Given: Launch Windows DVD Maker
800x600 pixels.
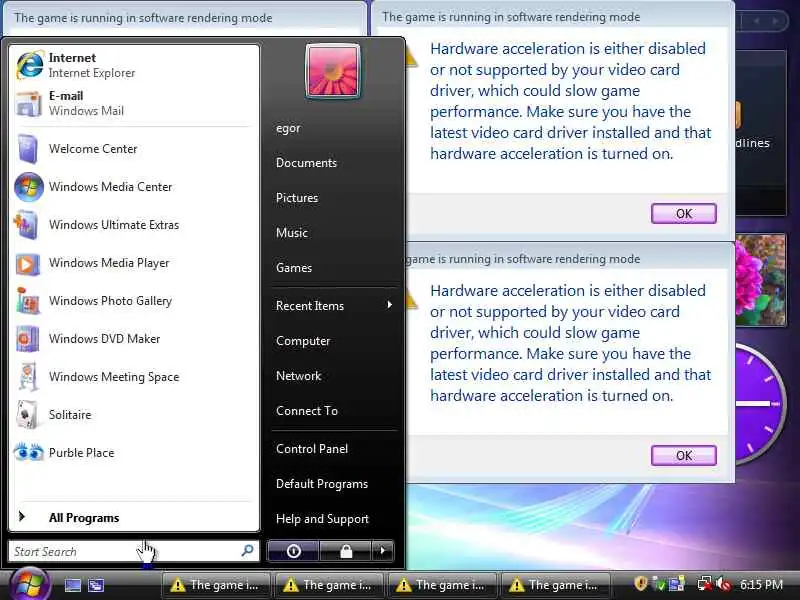Looking at the screenshot, I should (134, 339).
